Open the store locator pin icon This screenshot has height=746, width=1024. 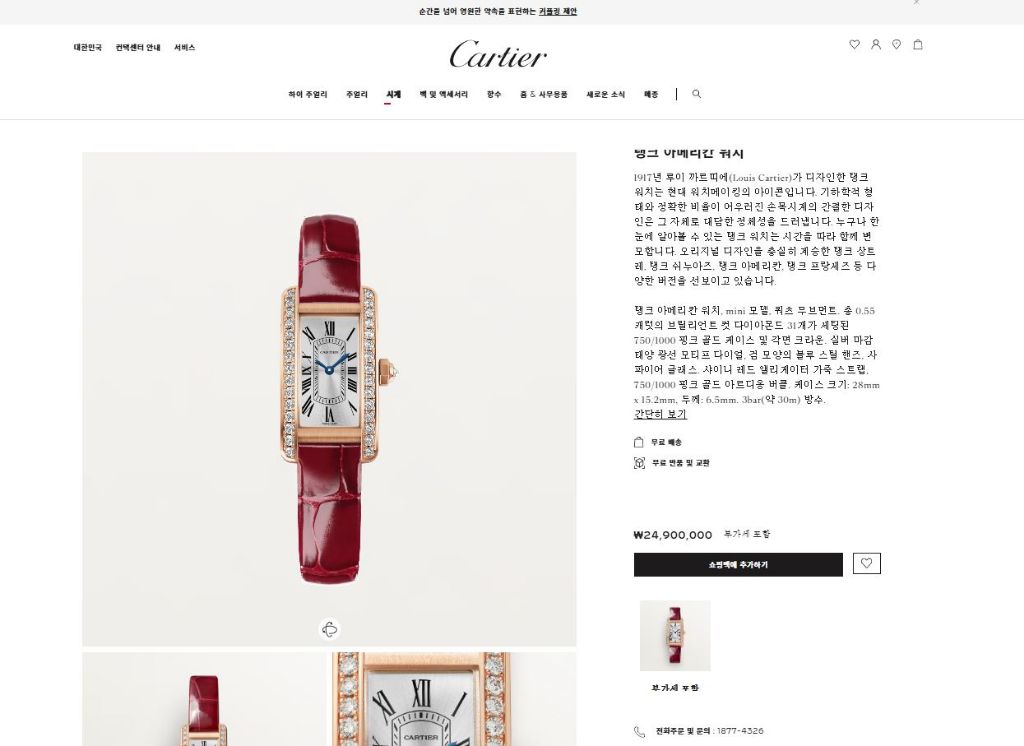pyautogui.click(x=897, y=44)
